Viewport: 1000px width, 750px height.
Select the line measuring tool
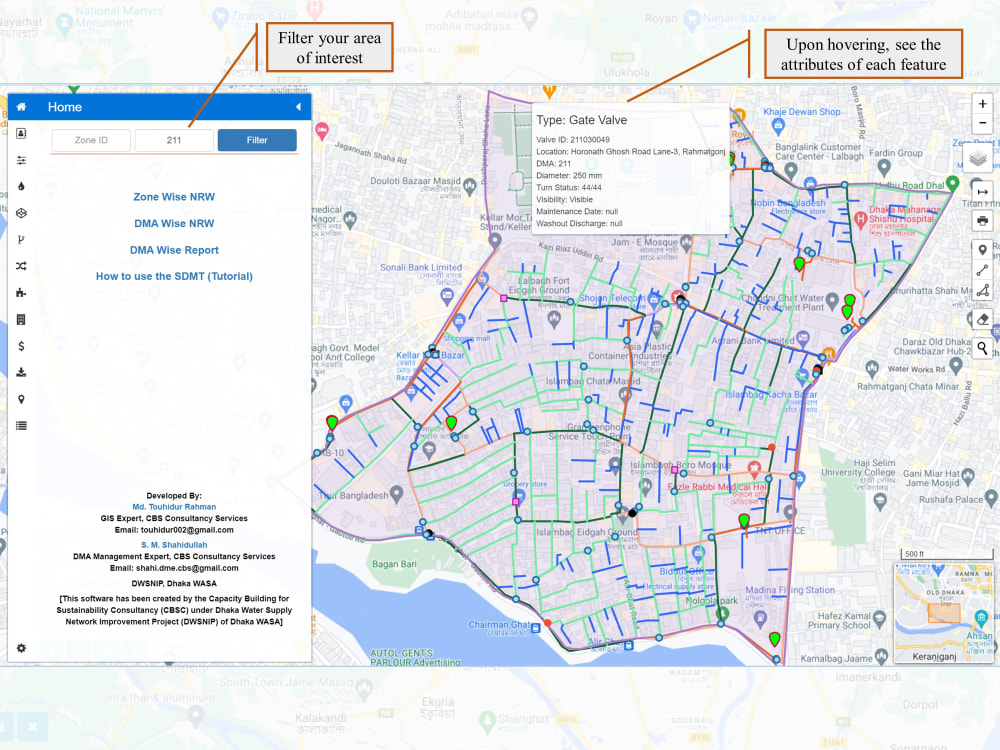tap(982, 270)
